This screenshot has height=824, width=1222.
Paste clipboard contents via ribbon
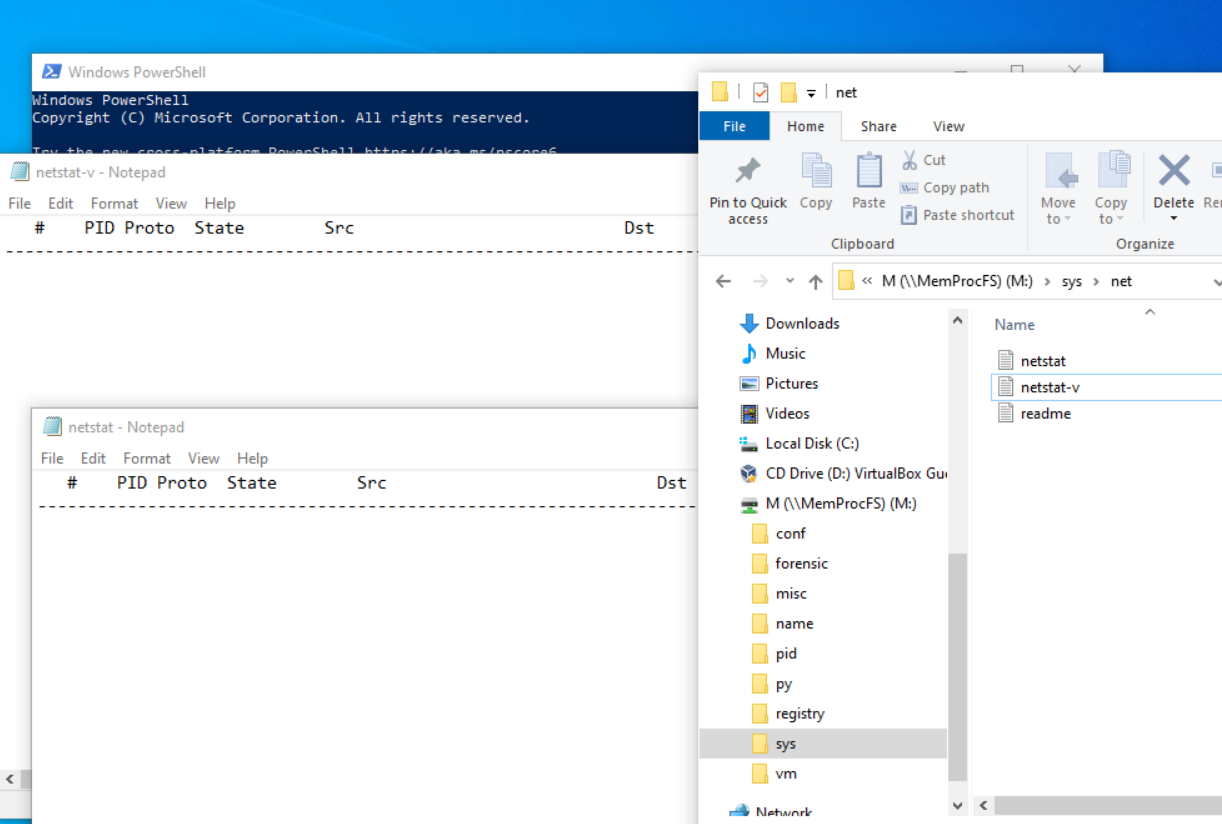(x=868, y=180)
